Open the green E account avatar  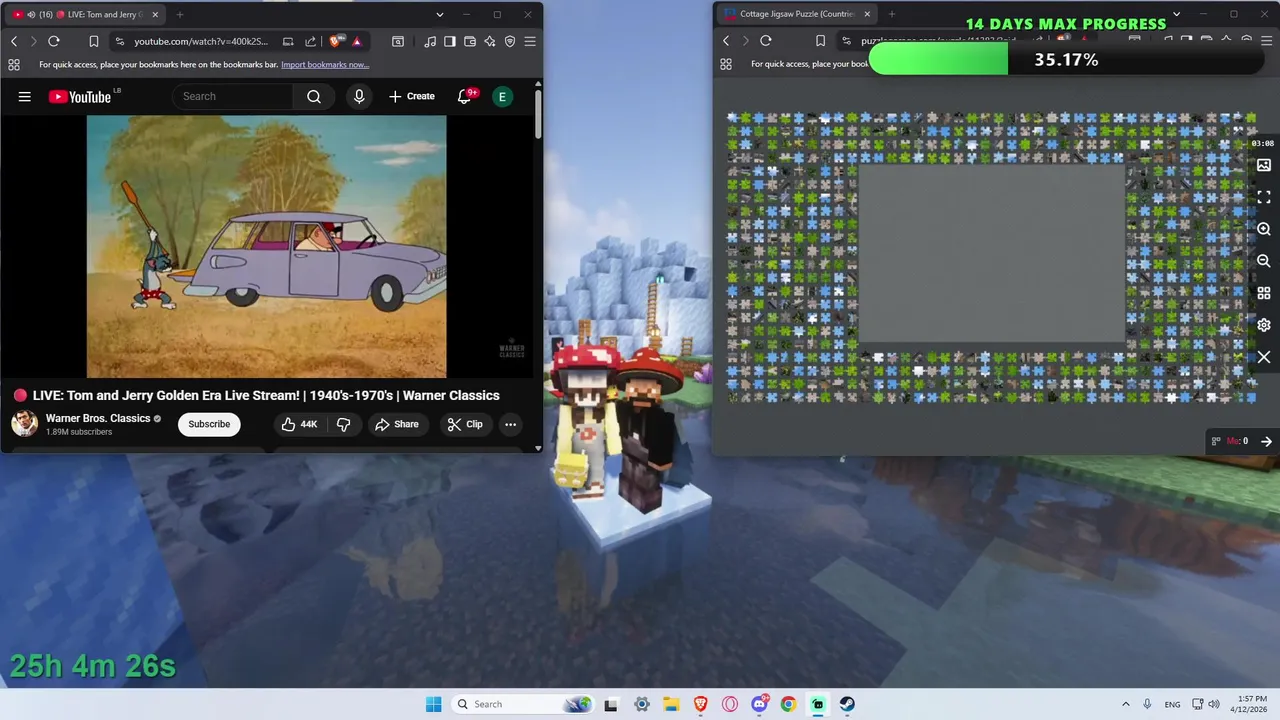click(x=502, y=97)
